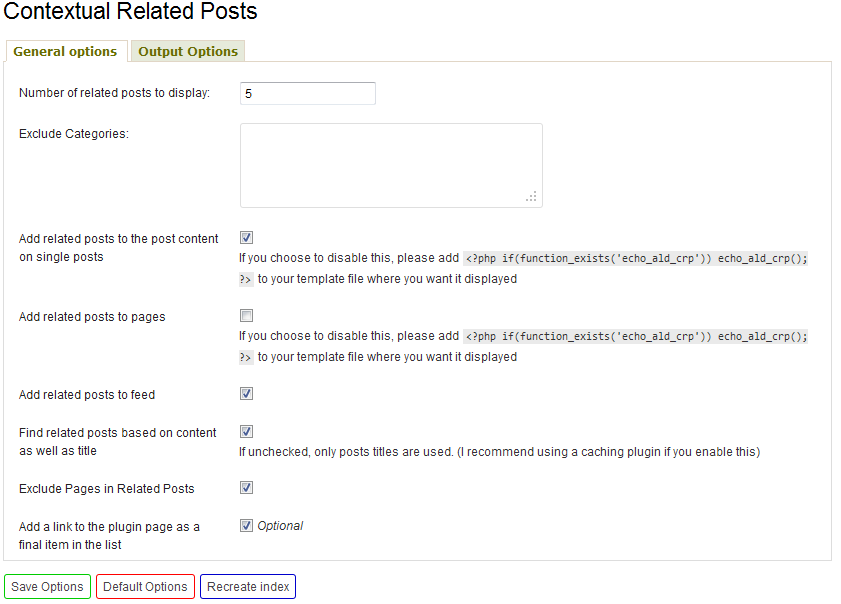Disable the plugin page link checkbox
This screenshot has height=604, width=841.
(246, 526)
